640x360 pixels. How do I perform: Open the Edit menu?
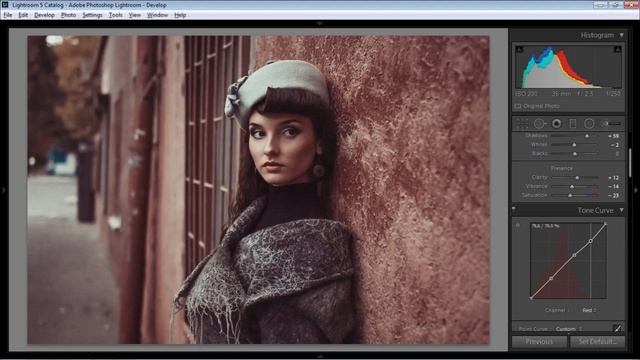coord(23,15)
